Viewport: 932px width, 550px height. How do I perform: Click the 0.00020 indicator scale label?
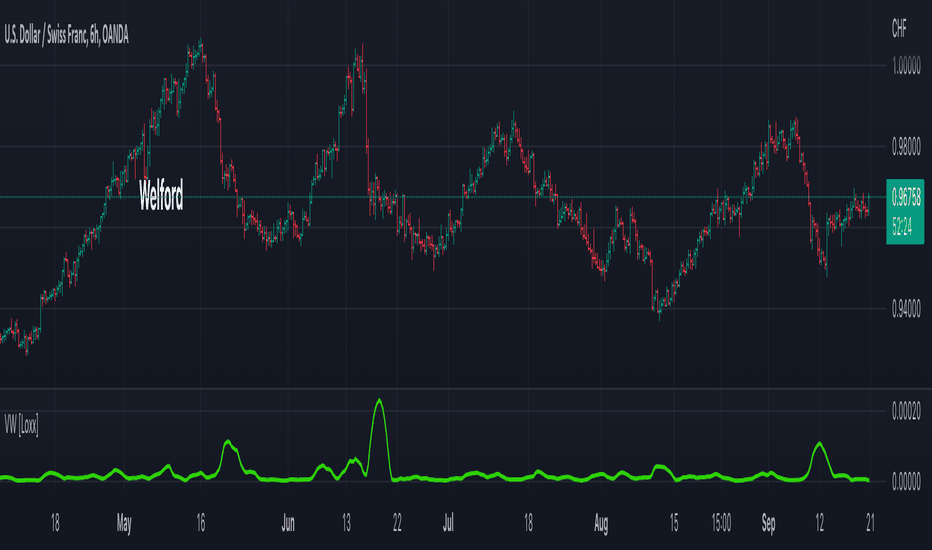point(906,411)
